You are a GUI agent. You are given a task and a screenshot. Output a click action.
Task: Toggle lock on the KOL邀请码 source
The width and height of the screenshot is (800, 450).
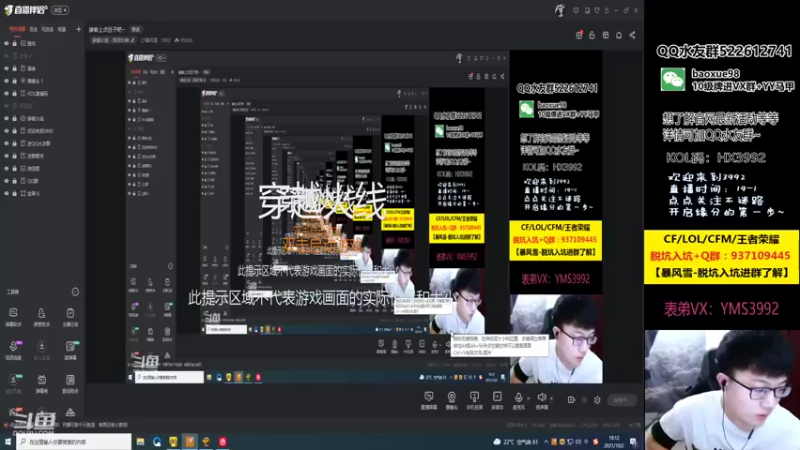click(14, 93)
